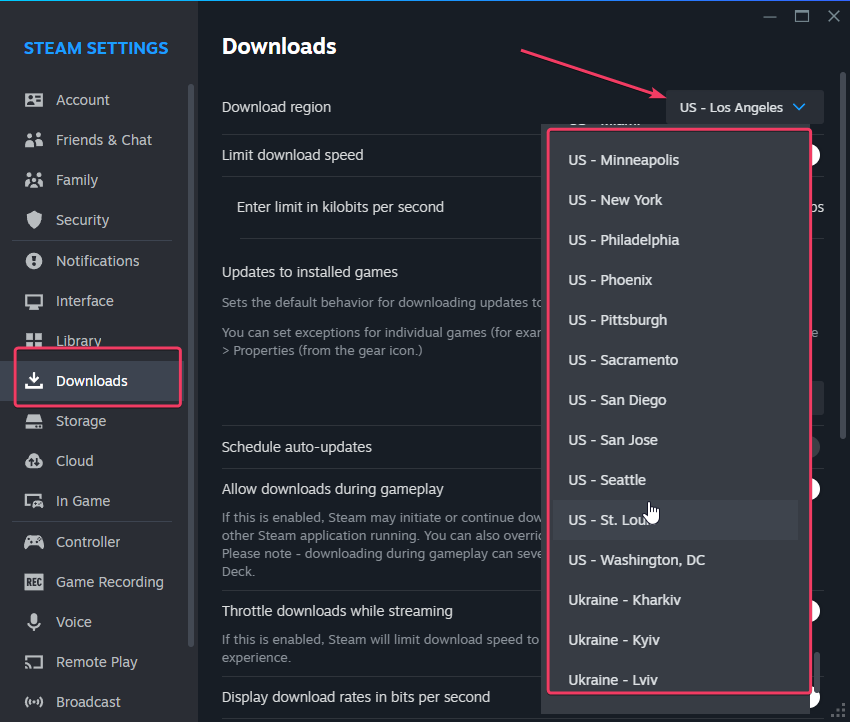Click the chevron arrow beside US - Los Angeles

pos(799,107)
